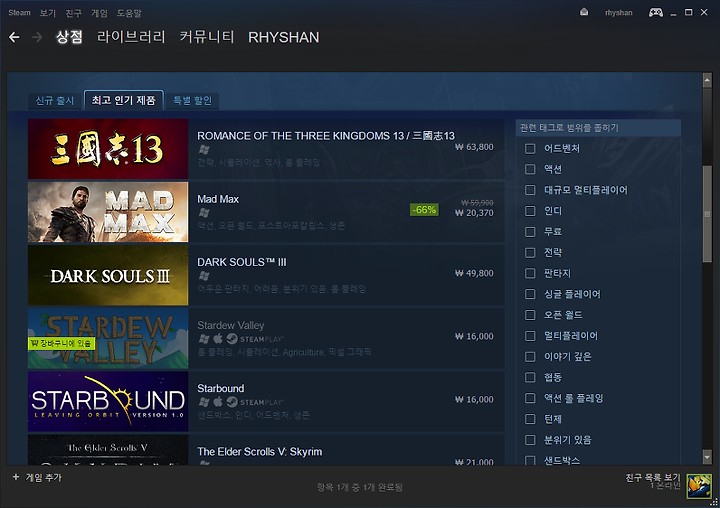Screen dimensions: 720x508
Task: Check the 어드벤처 tag checkbox
Action: [x=530, y=148]
